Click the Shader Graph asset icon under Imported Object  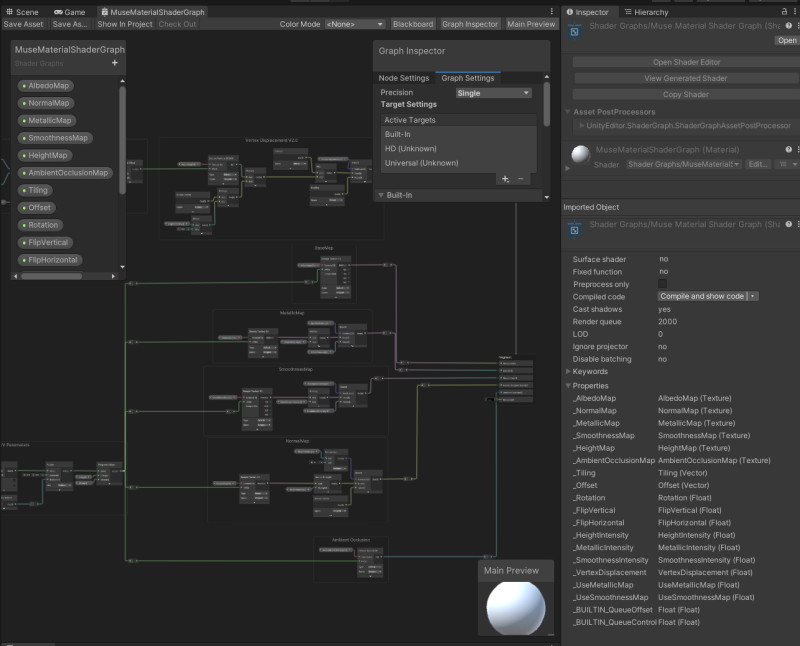click(x=572, y=224)
